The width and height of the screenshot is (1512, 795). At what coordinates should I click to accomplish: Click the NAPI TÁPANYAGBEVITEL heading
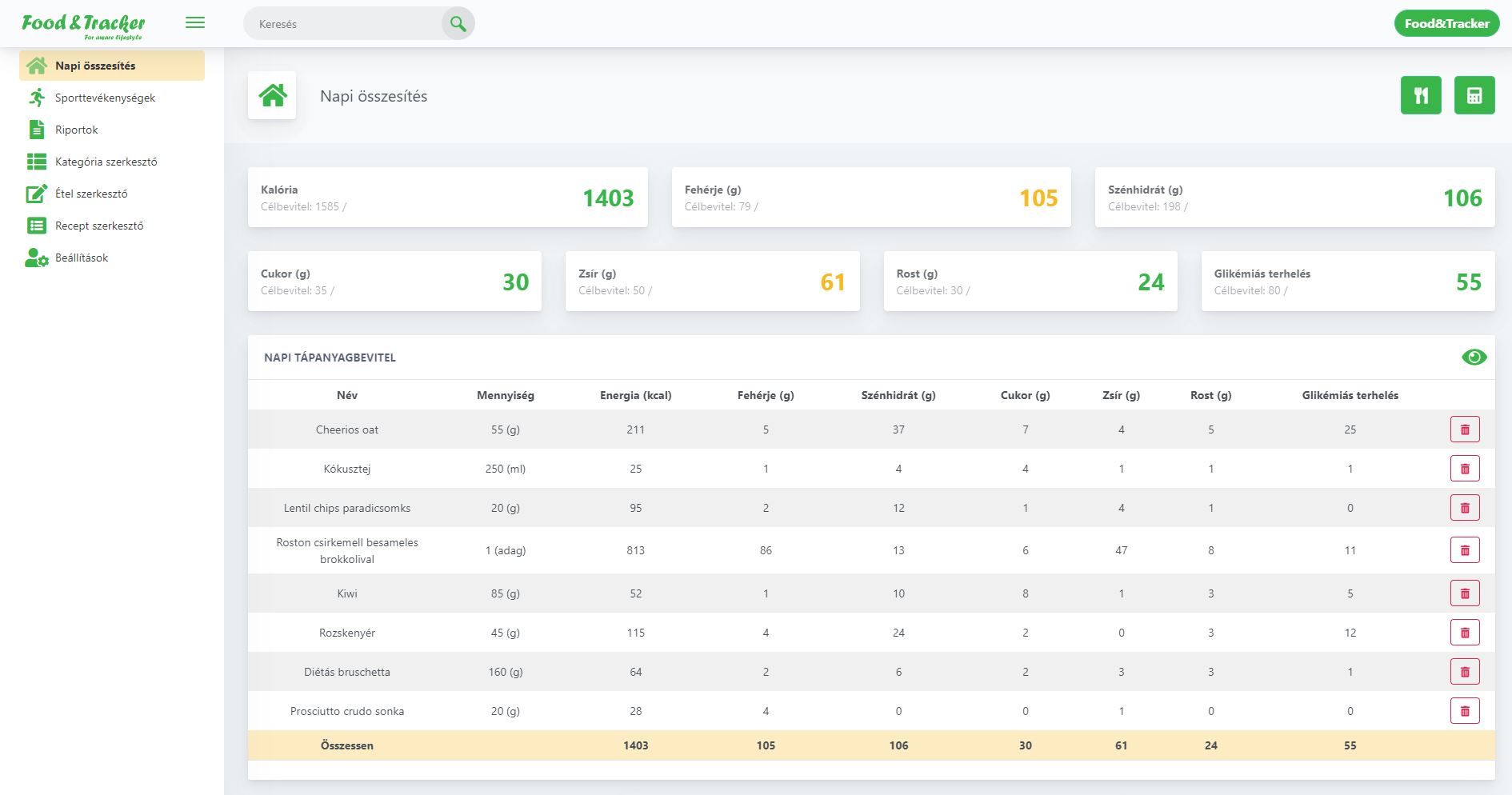point(330,358)
